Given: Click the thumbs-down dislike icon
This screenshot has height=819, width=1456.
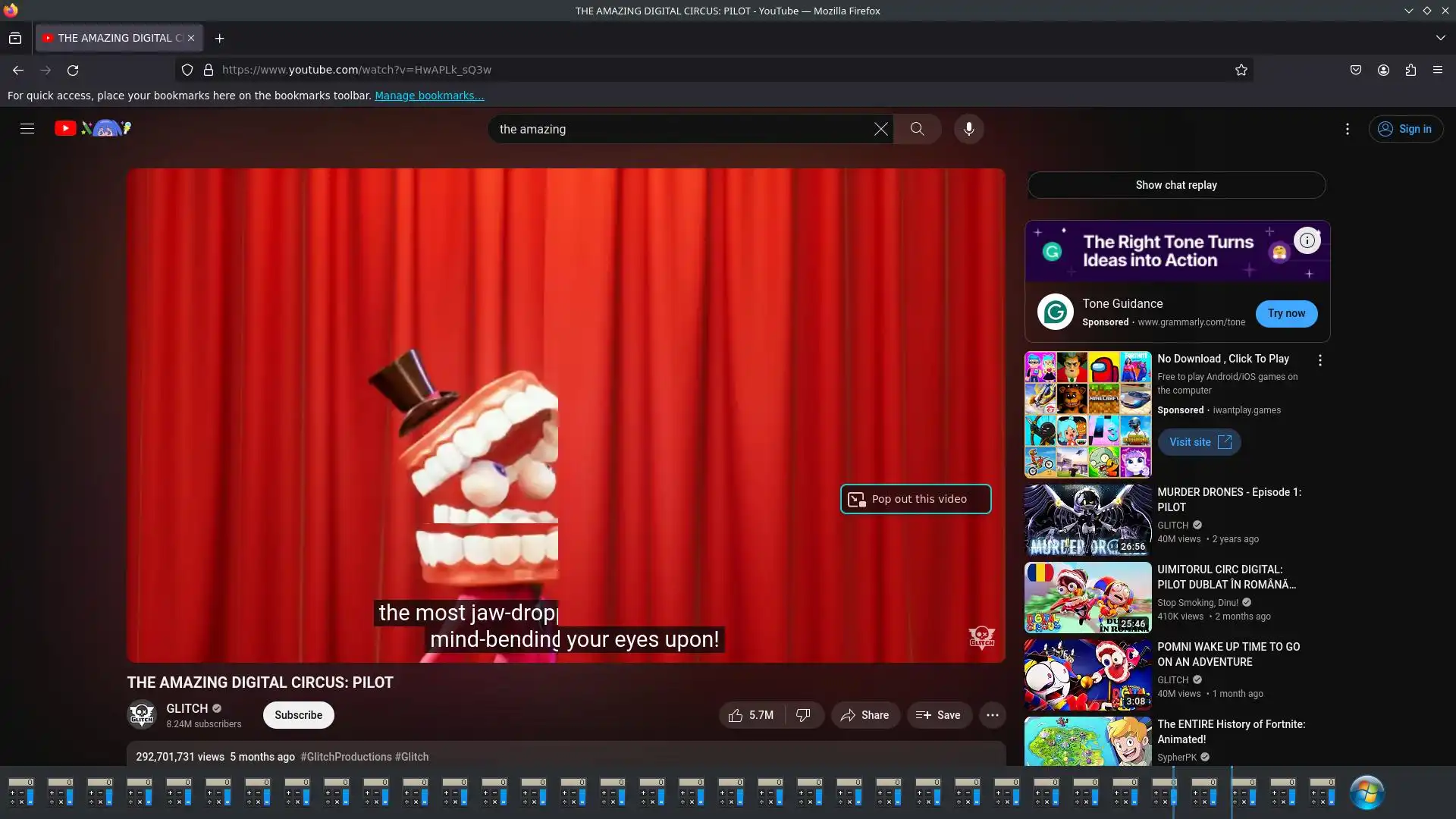Looking at the screenshot, I should point(803,715).
